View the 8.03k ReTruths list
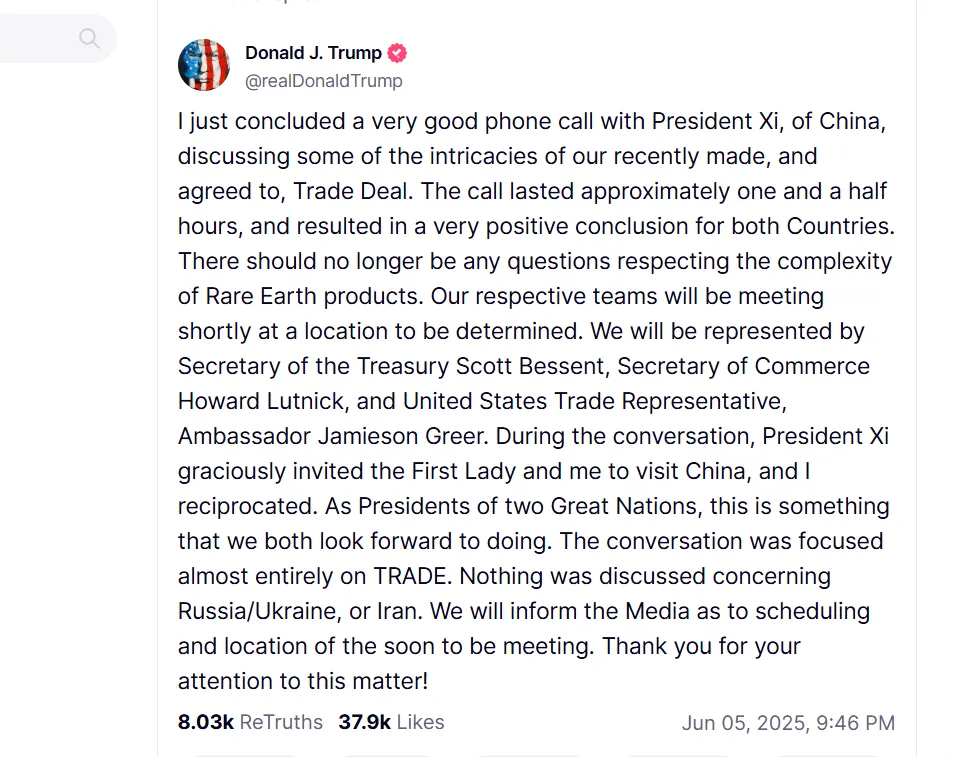The height and width of the screenshot is (757, 955). [250, 722]
